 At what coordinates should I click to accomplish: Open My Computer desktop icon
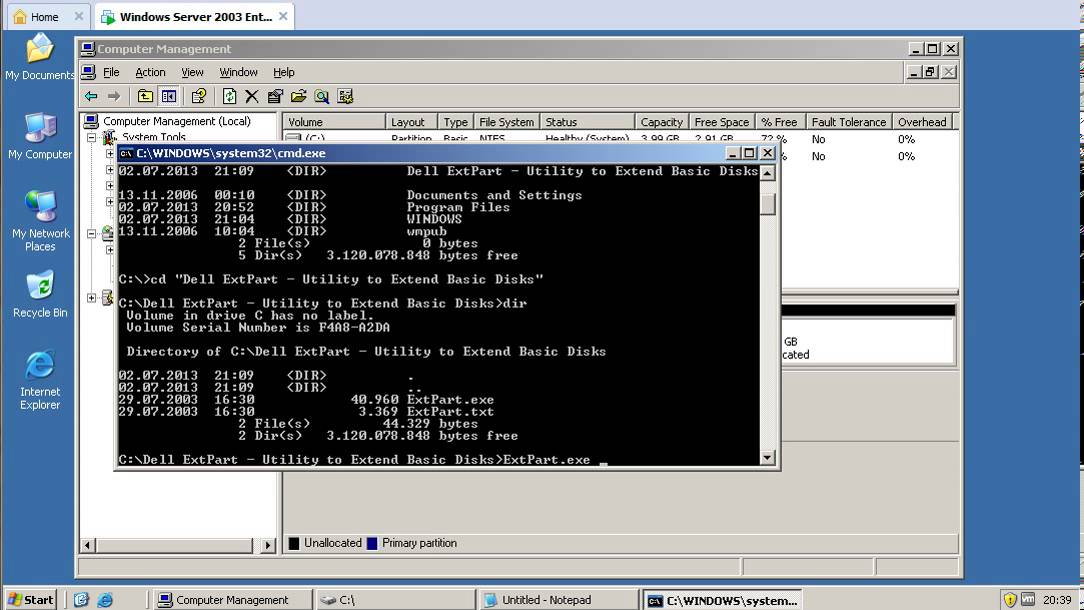(x=39, y=137)
